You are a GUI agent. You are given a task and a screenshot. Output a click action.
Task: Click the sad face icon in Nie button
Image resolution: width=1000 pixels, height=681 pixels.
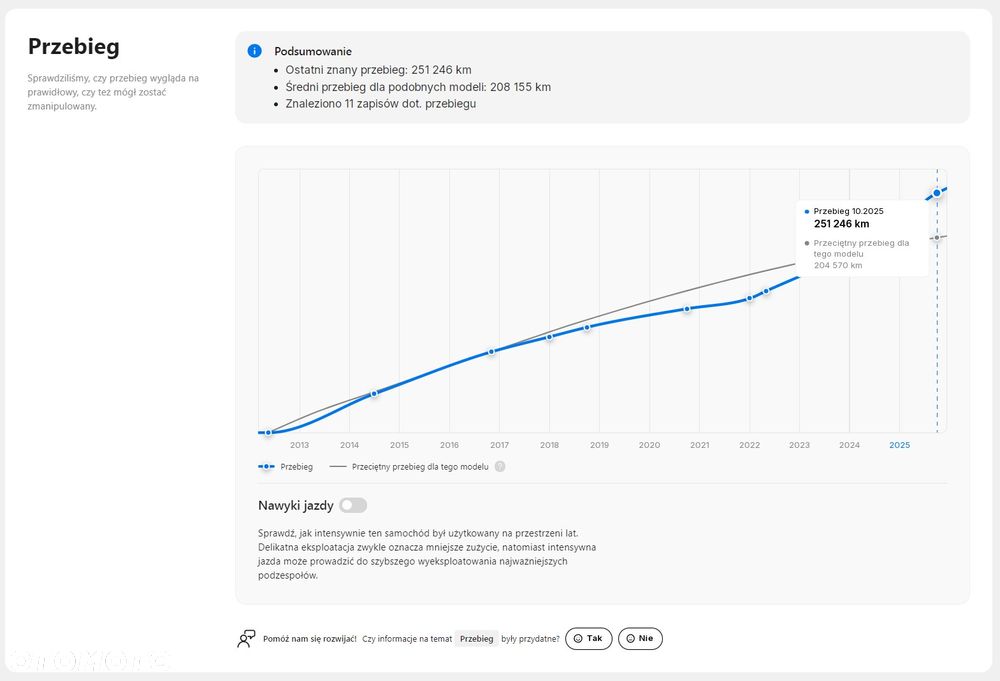click(x=631, y=638)
